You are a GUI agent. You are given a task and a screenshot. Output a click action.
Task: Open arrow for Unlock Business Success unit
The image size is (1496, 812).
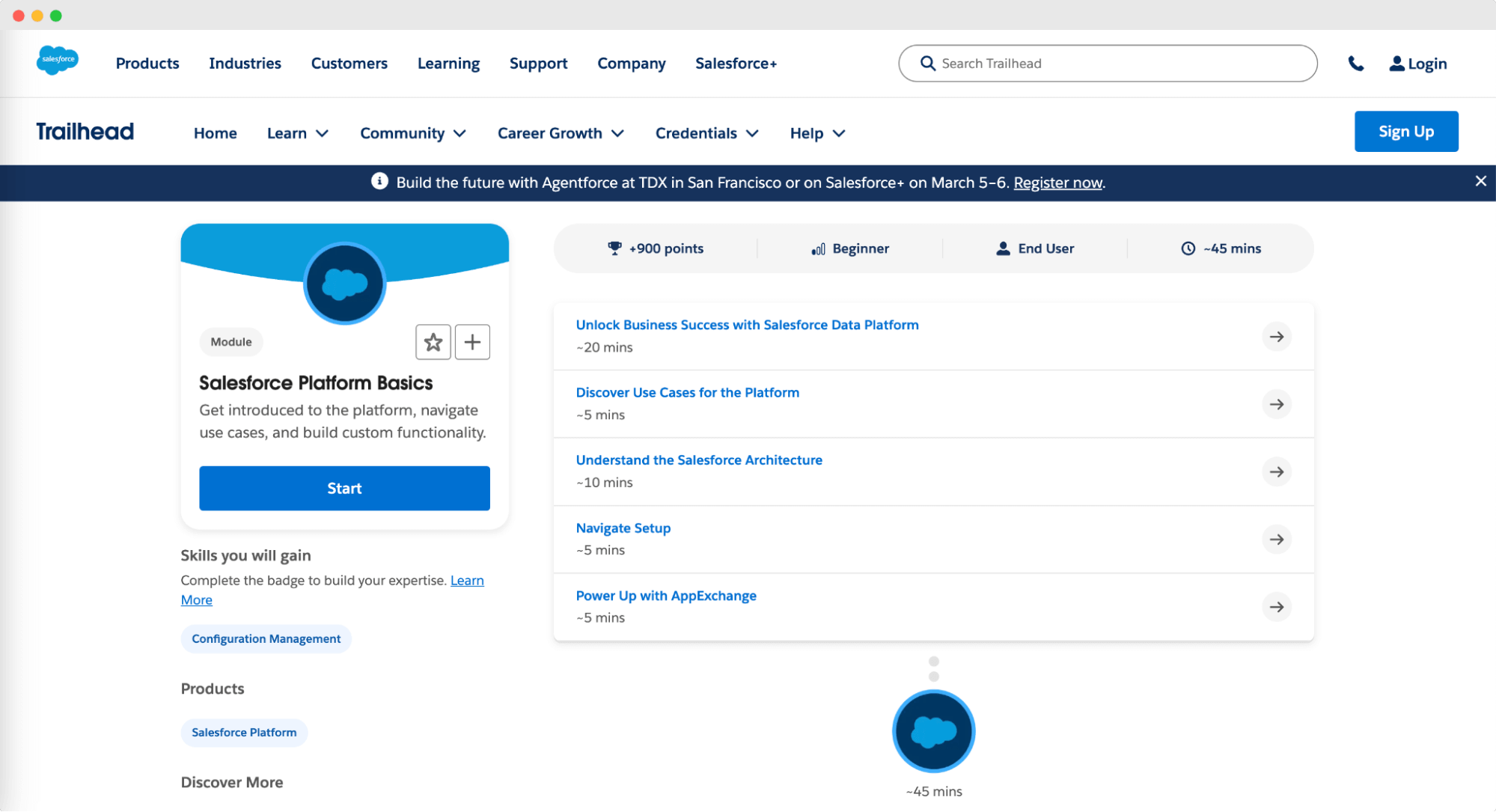[1277, 337]
